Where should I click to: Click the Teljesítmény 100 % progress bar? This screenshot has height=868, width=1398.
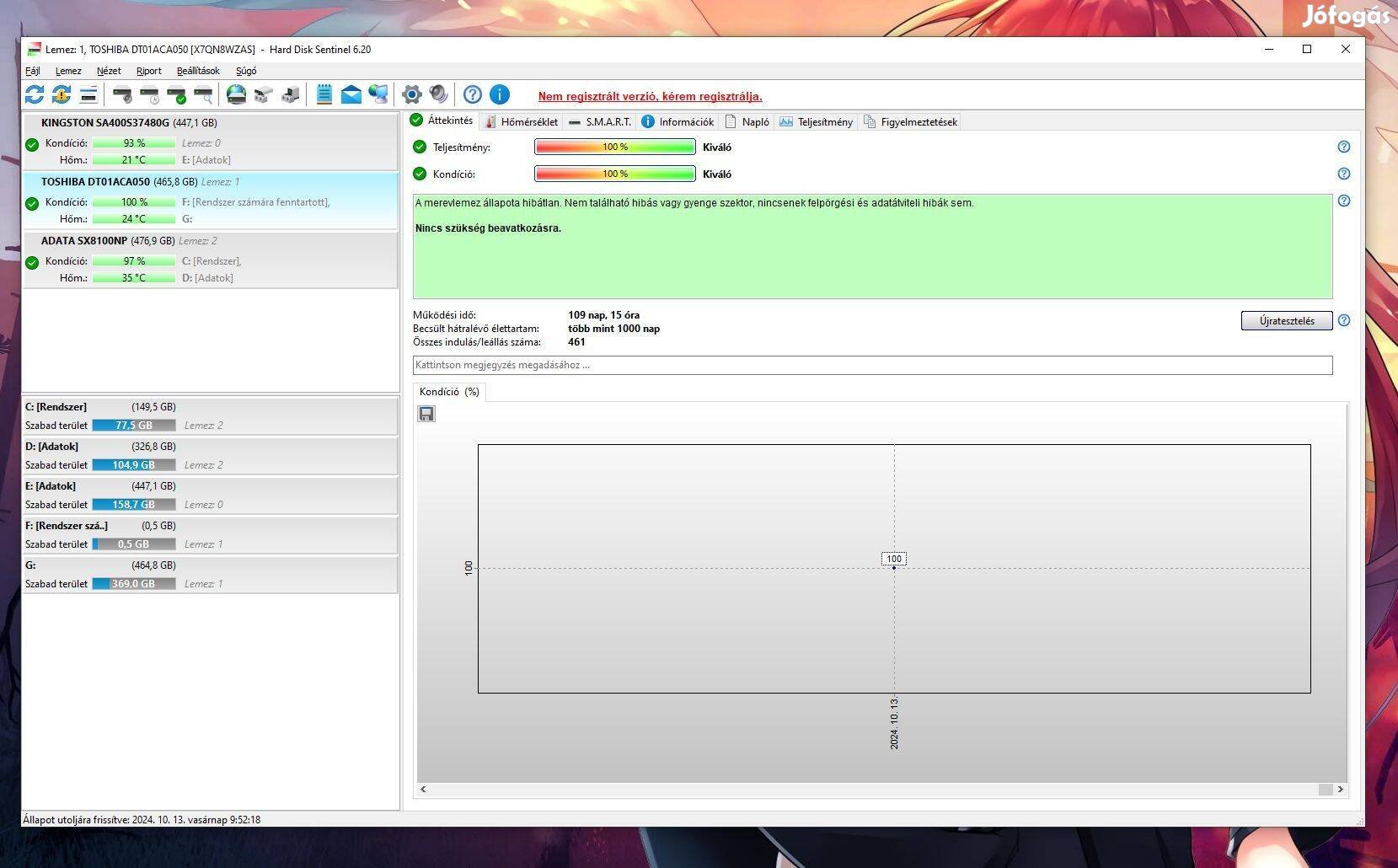(615, 147)
